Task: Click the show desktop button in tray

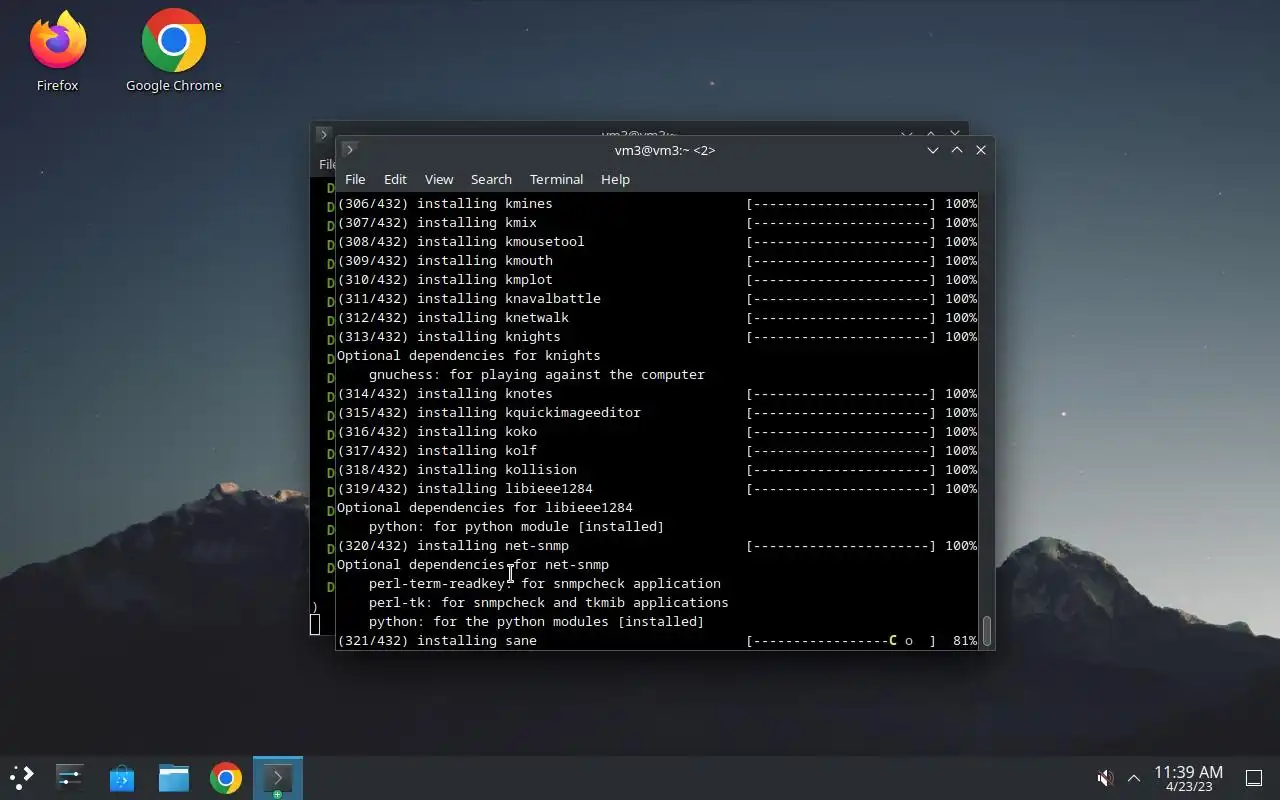Action: click(1253, 778)
